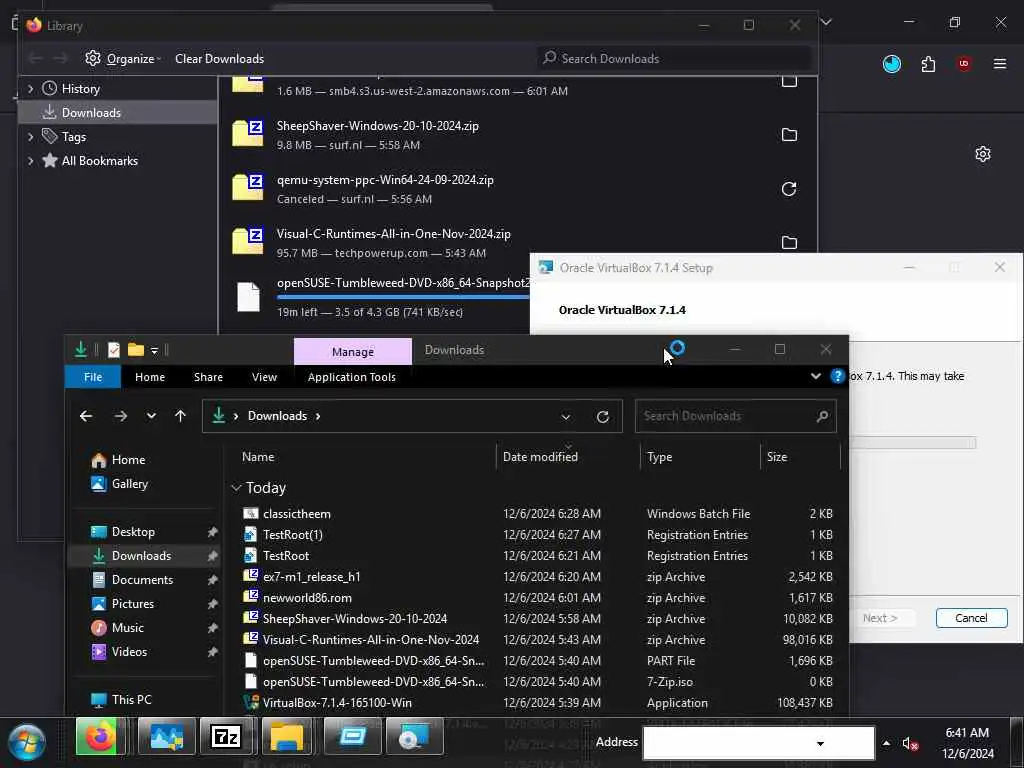Open the settings gear on Firefox page

[983, 154]
